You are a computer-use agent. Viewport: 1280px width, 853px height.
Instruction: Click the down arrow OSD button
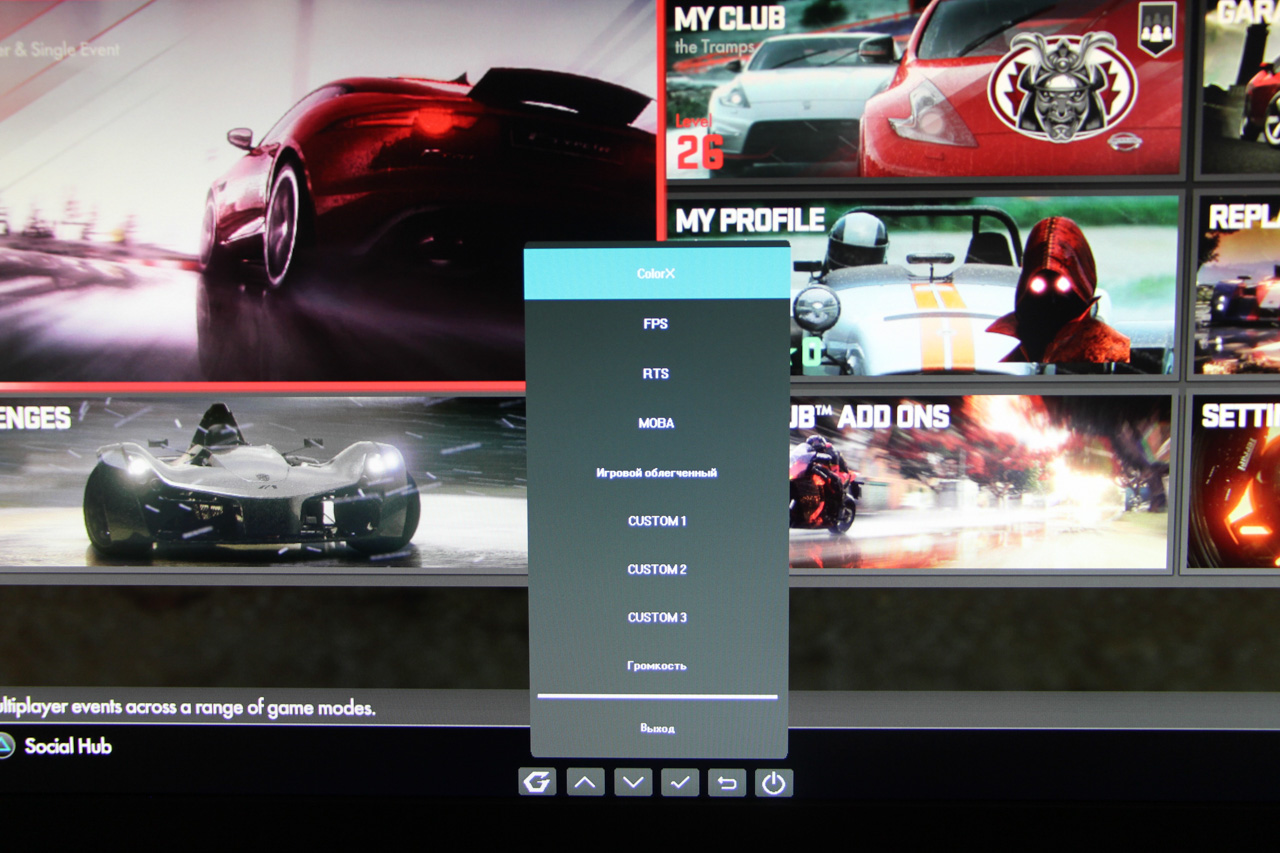(633, 782)
